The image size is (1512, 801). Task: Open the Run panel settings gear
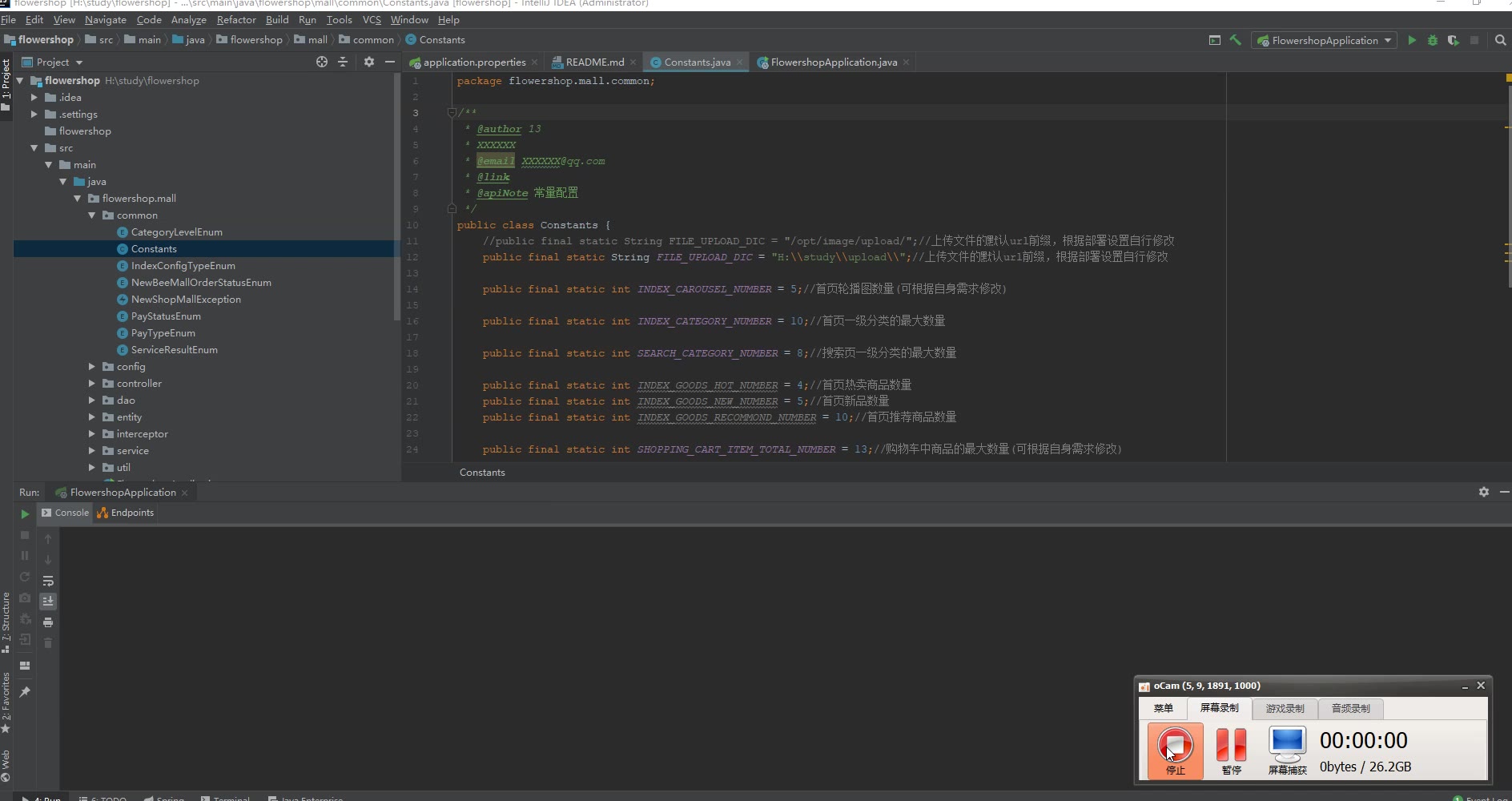point(1483,492)
